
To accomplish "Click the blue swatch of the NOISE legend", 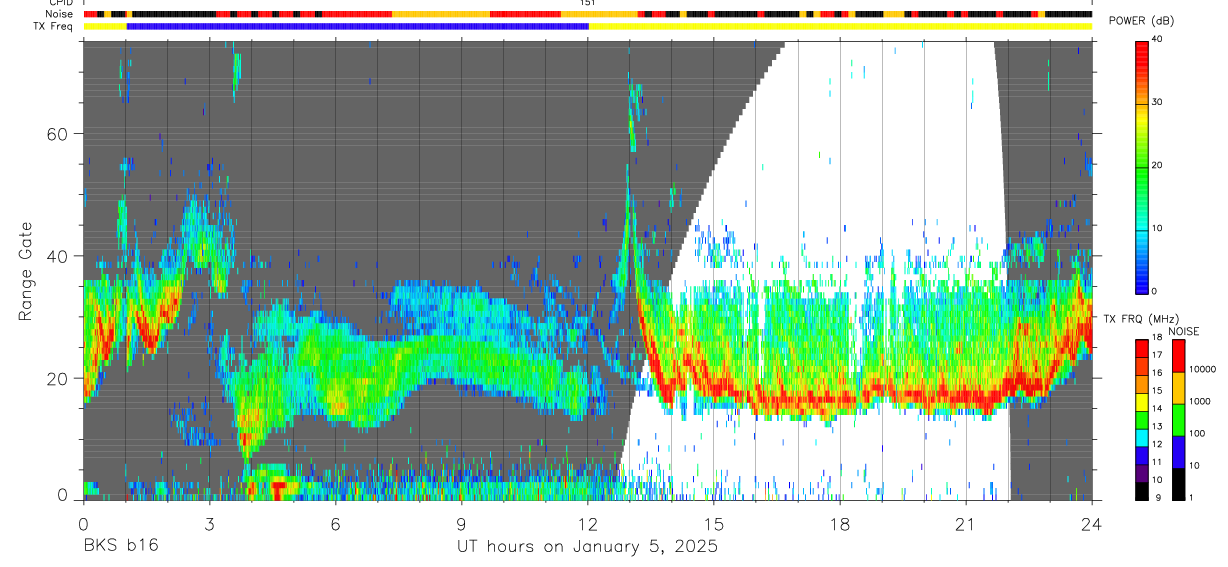I will [1178, 452].
